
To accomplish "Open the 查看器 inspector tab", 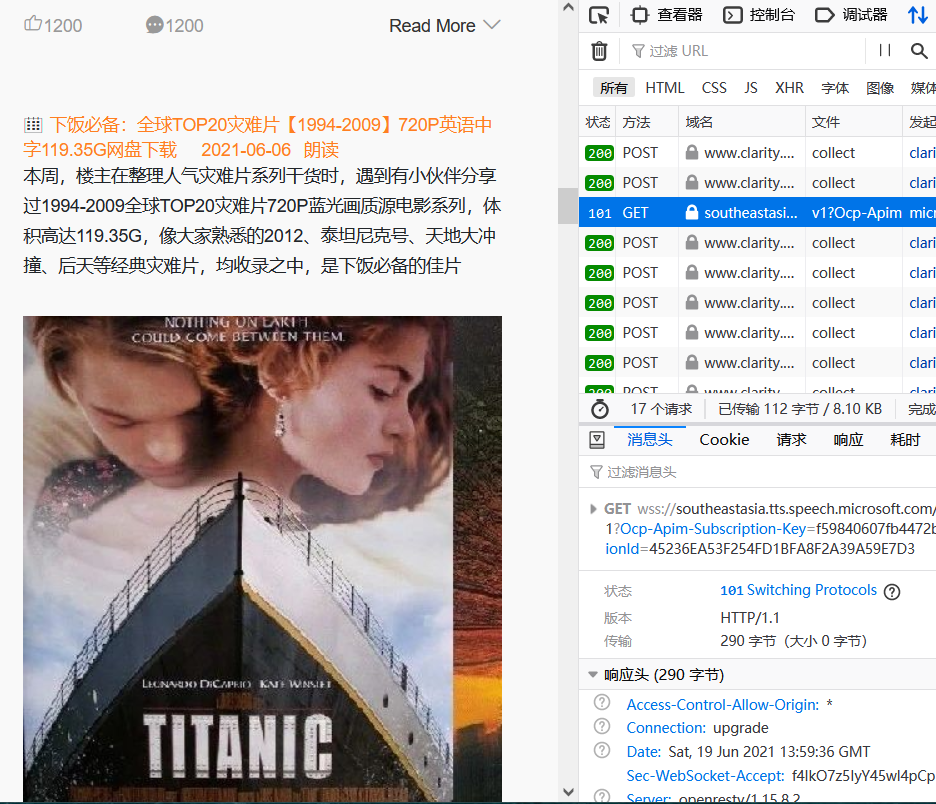I will click(667, 15).
